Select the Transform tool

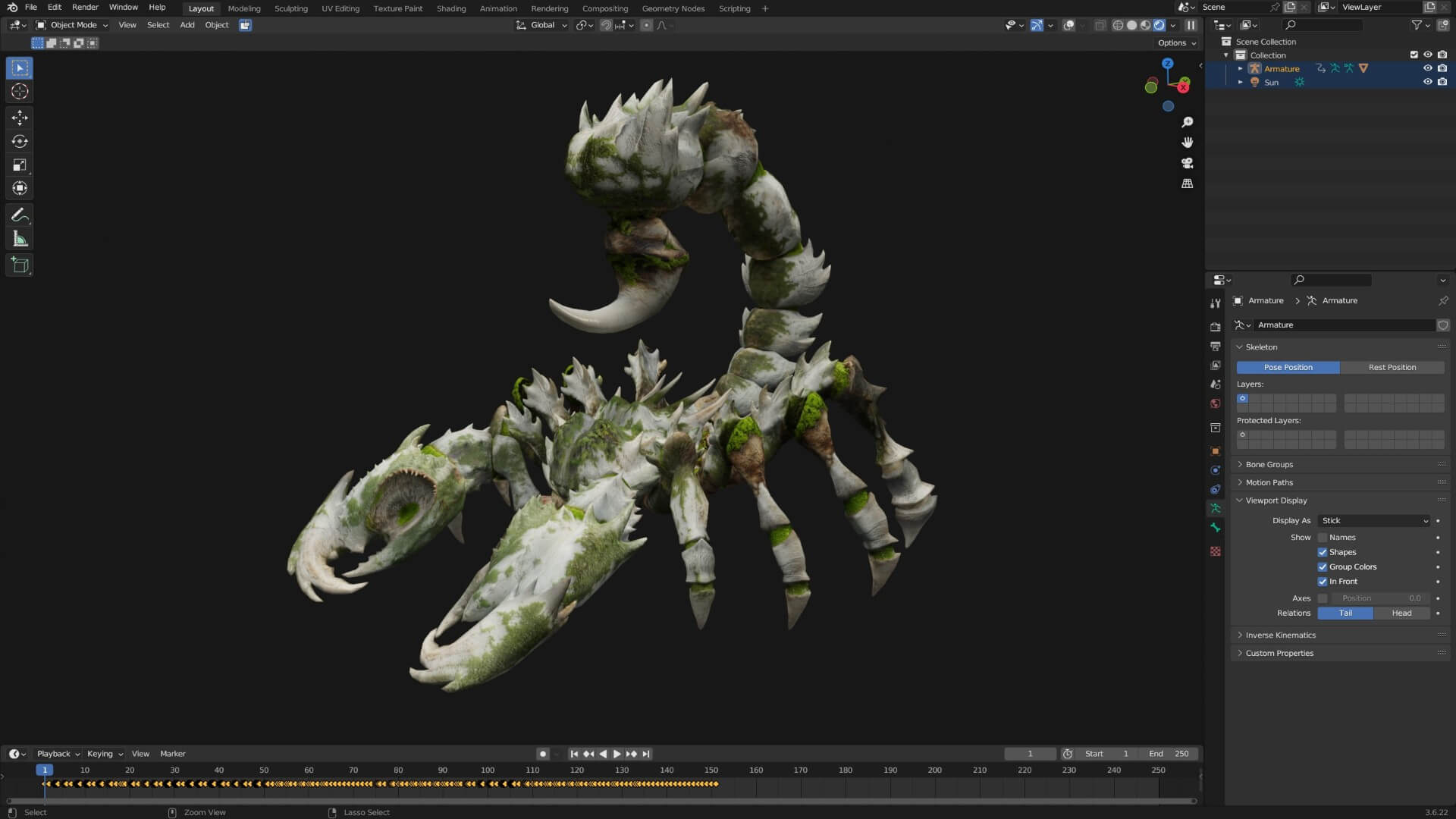(x=20, y=188)
